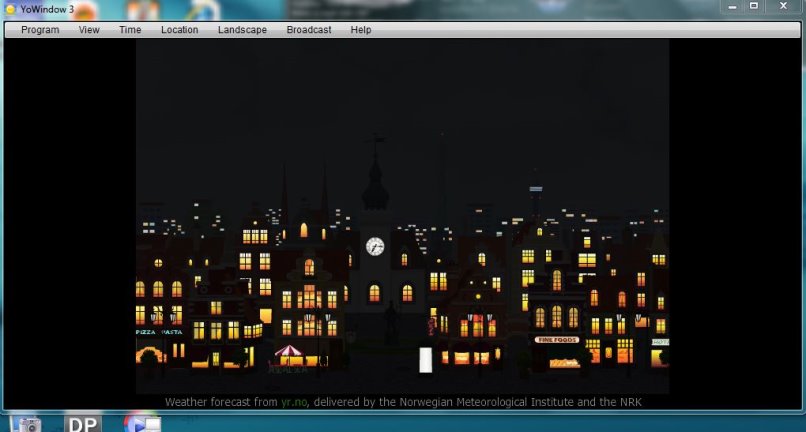
Task: Expand the Time menu
Action: coord(130,30)
